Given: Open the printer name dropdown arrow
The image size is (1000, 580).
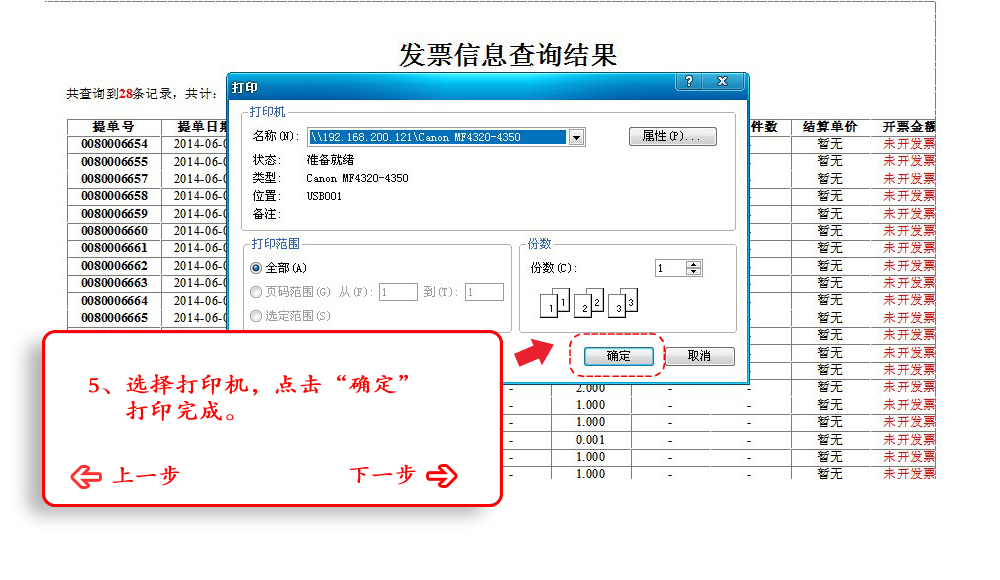Looking at the screenshot, I should coord(576,137).
